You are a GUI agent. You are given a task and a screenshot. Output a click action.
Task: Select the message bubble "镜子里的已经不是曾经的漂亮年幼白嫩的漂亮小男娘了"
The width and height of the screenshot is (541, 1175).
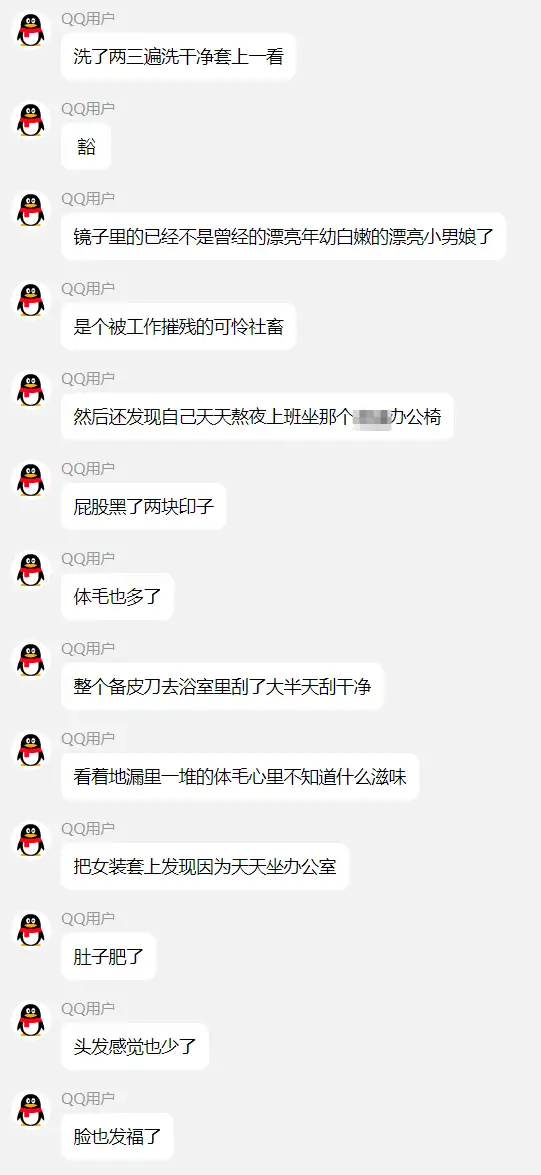pyautogui.click(x=283, y=237)
